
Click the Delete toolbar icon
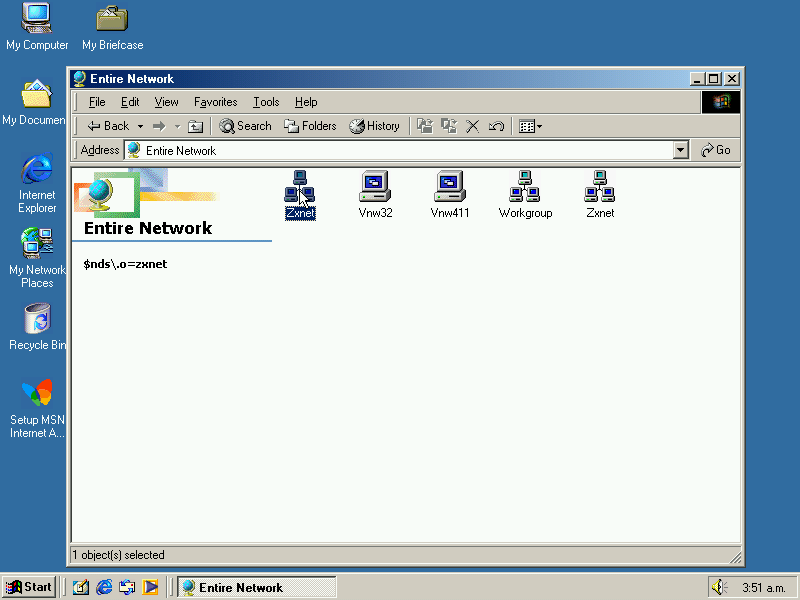point(472,126)
